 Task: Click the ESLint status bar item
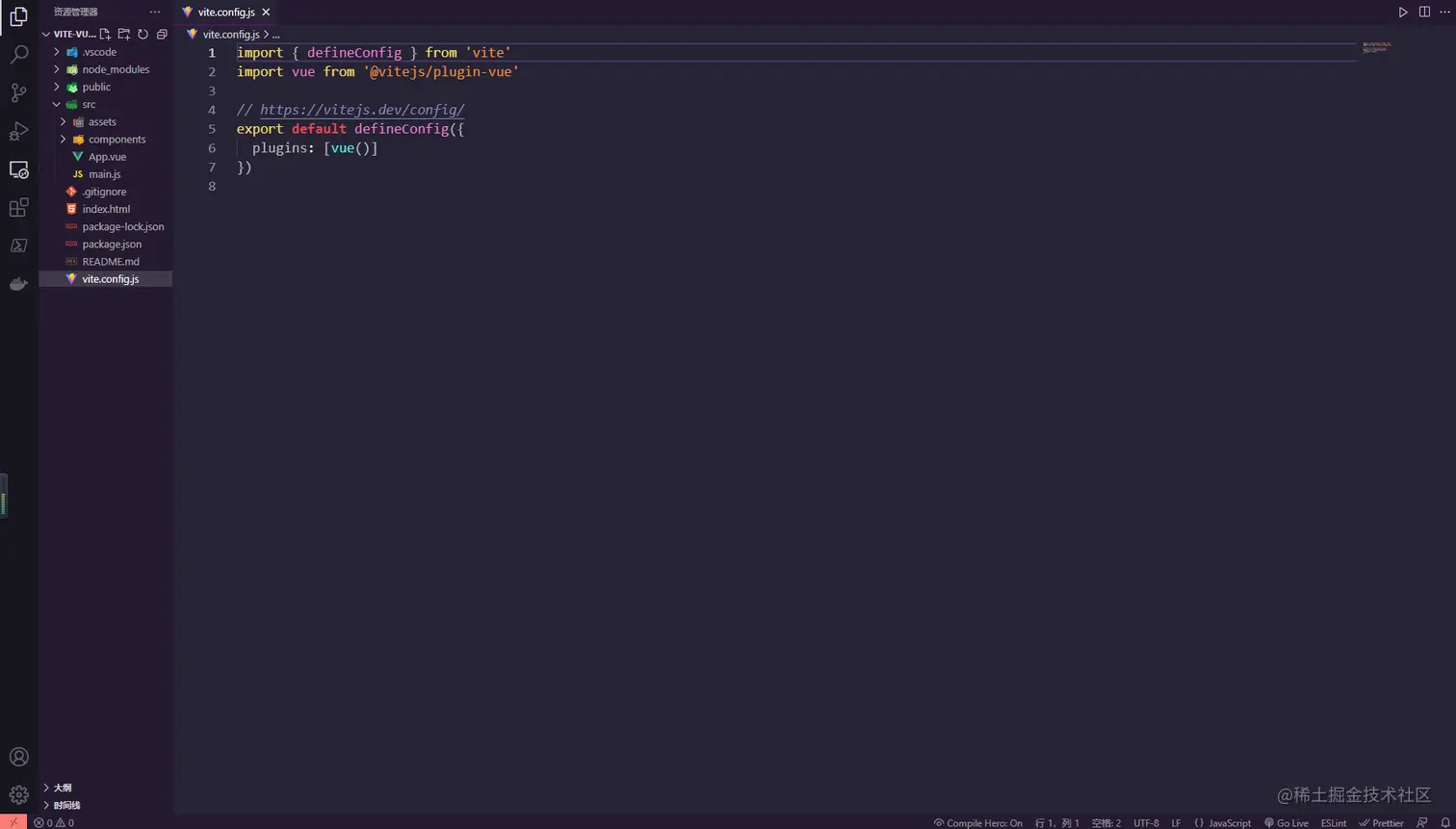tap(1334, 823)
